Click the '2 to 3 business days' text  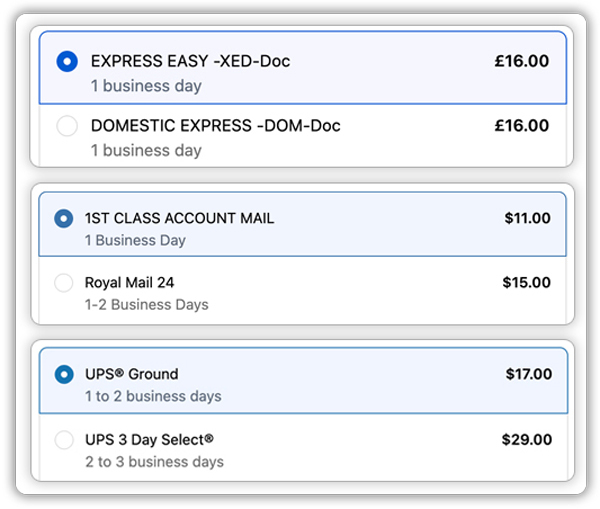(x=154, y=462)
